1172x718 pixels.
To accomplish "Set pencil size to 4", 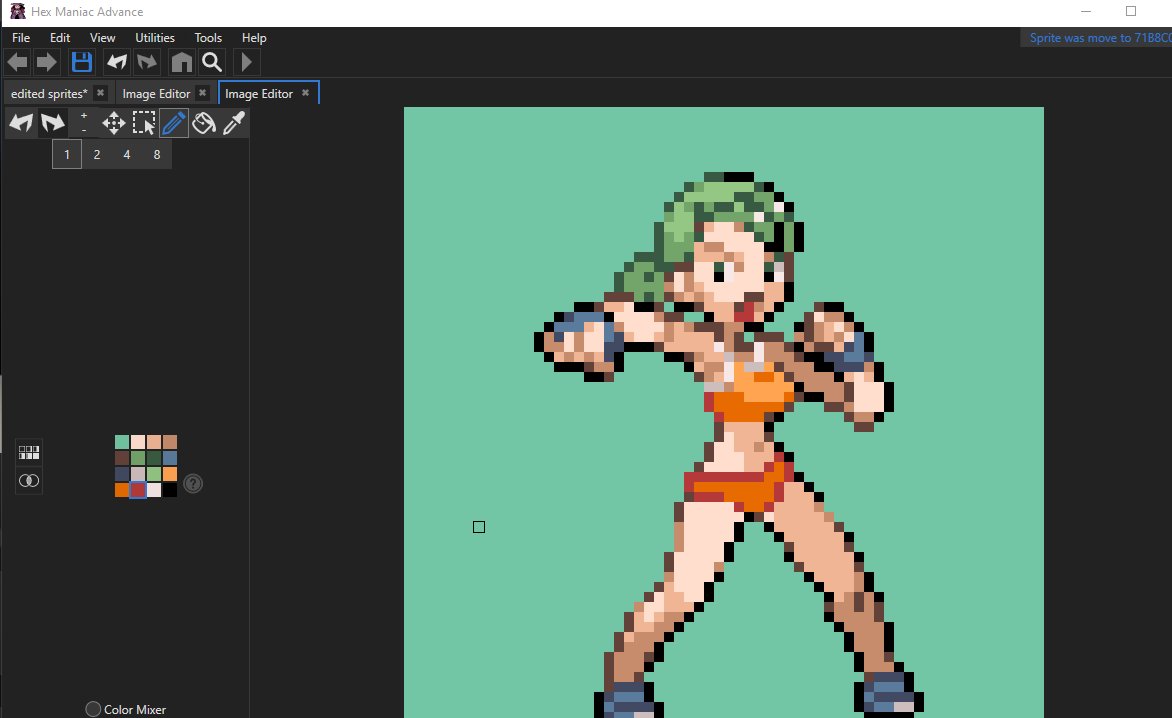I will [x=126, y=155].
